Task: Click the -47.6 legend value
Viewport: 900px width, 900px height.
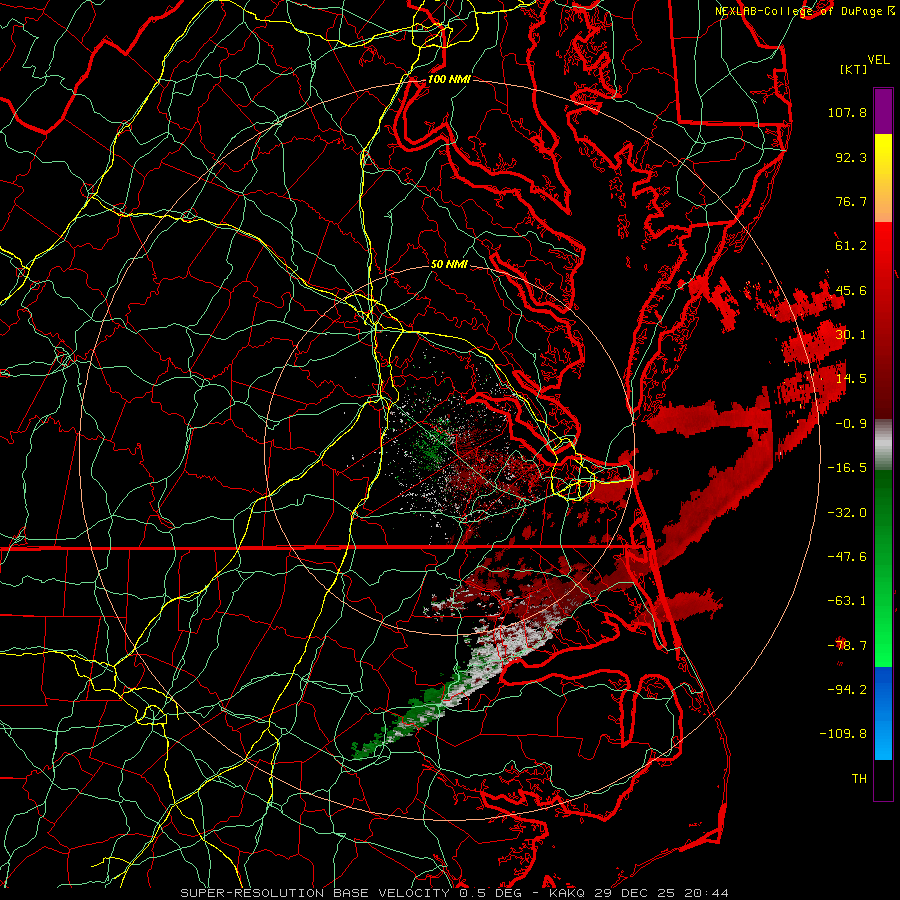Action: click(847, 557)
